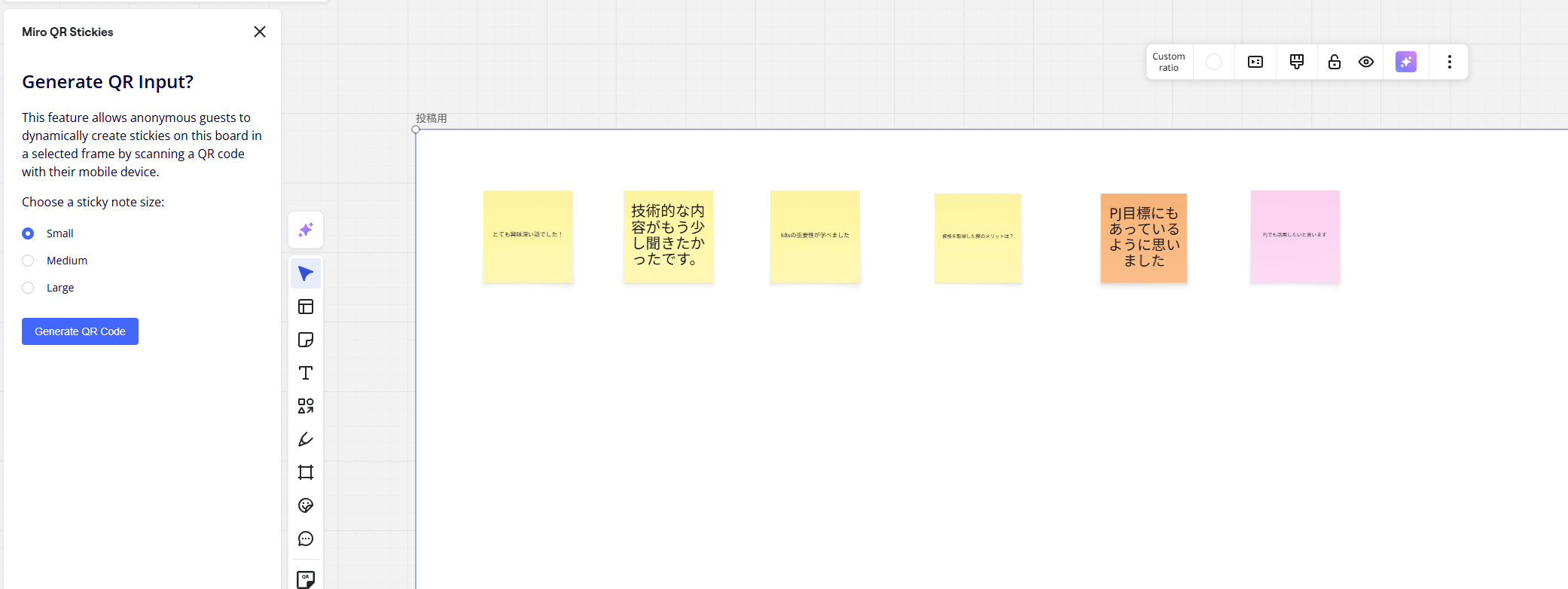Click the Generate QR Code button
This screenshot has height=589, width=1568.
(x=80, y=331)
